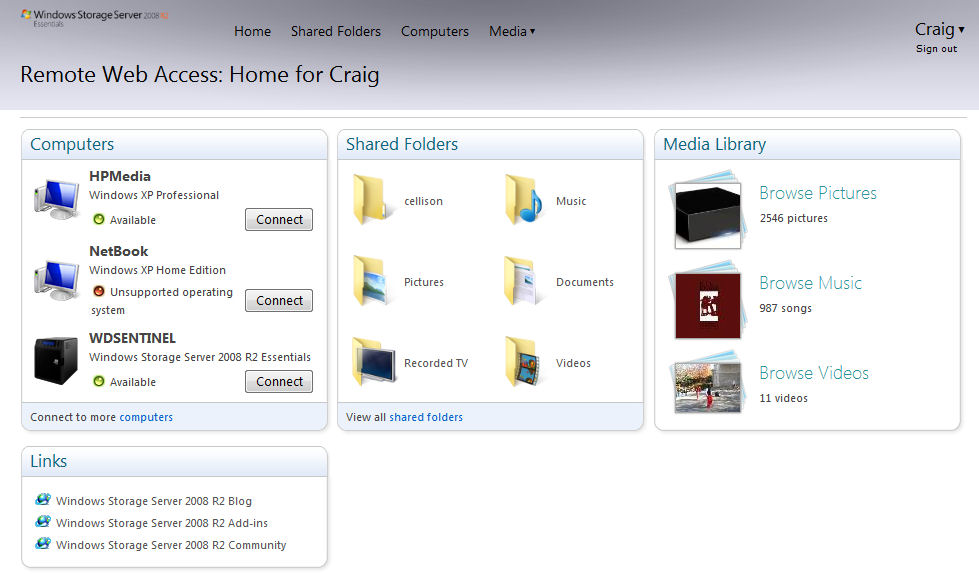979x574 pixels.
Task: Follow the 'computers' link under Connect to more
Action: pos(146,417)
